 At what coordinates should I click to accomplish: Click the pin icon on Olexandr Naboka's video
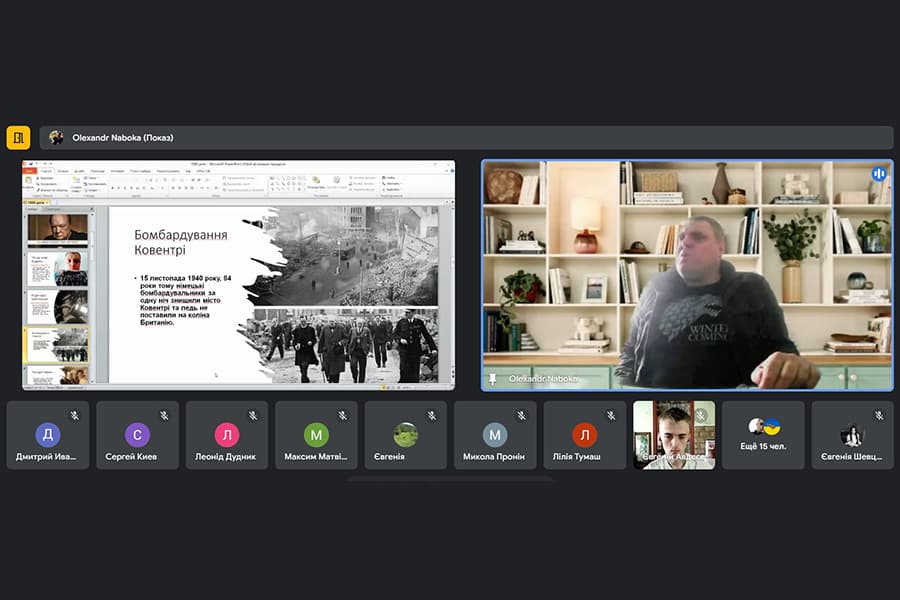click(492, 379)
